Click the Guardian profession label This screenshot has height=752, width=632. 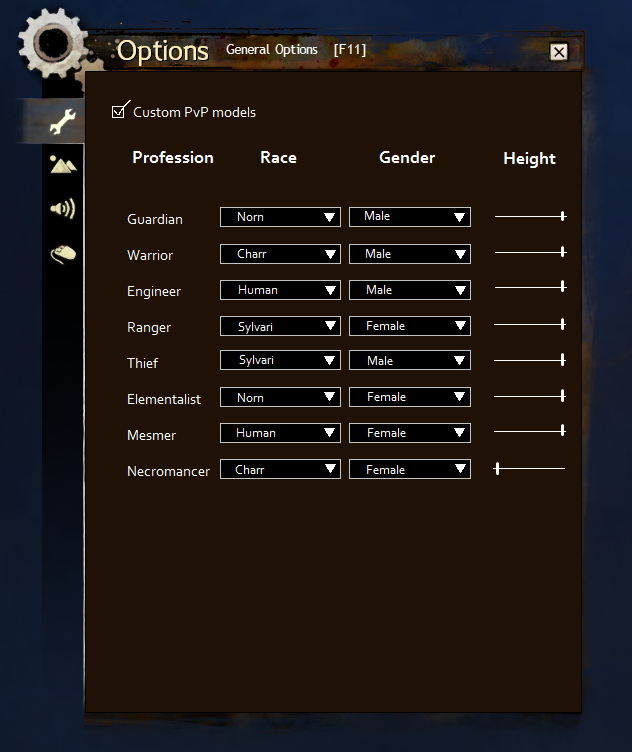click(155, 219)
